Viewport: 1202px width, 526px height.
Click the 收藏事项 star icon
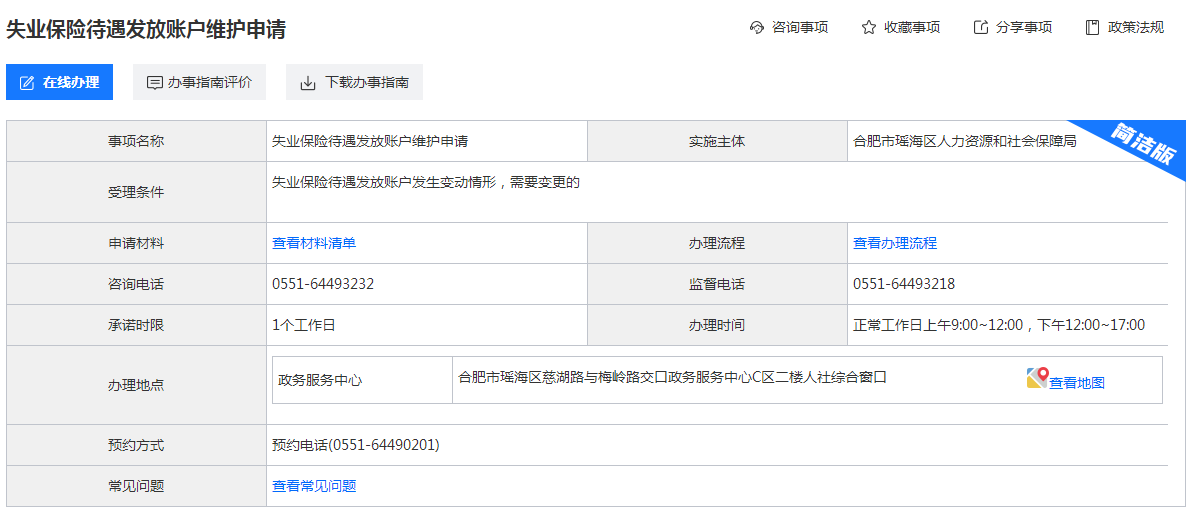869,28
